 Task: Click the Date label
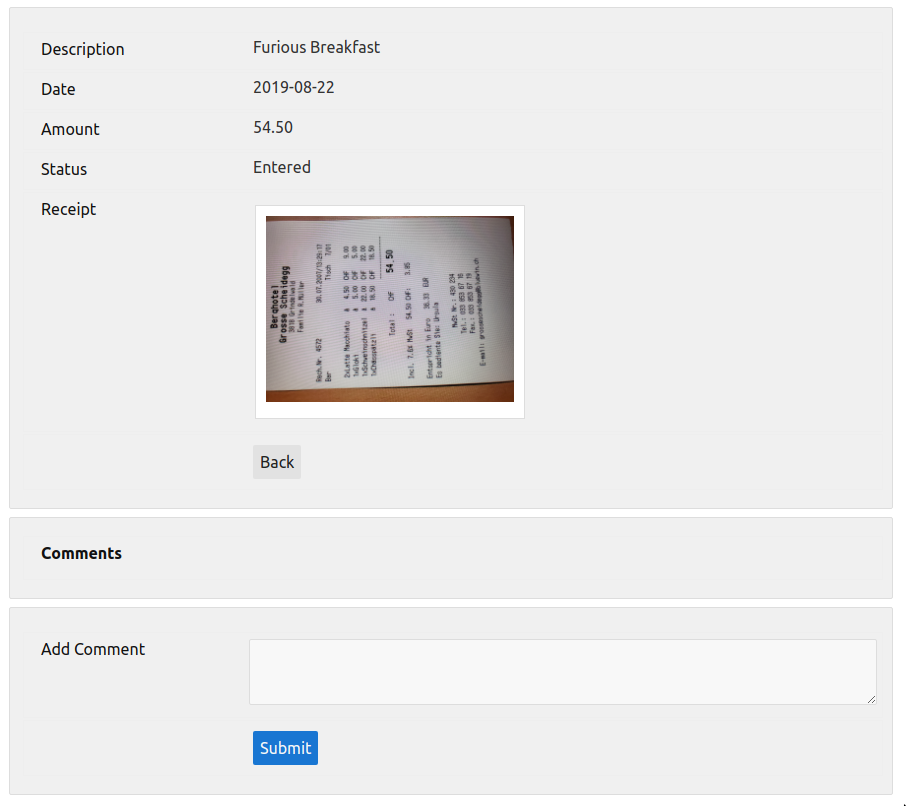tap(58, 89)
